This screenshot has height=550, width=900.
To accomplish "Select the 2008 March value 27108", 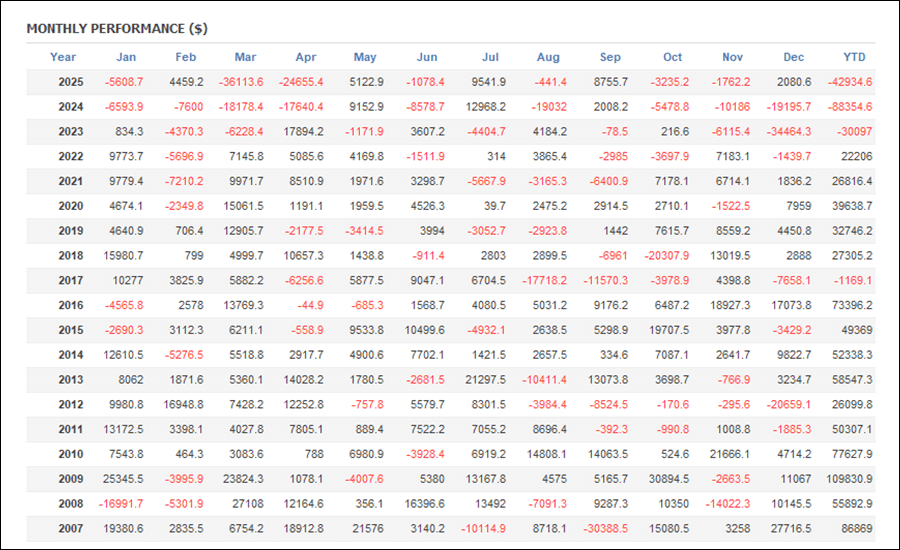I will pos(246,503).
